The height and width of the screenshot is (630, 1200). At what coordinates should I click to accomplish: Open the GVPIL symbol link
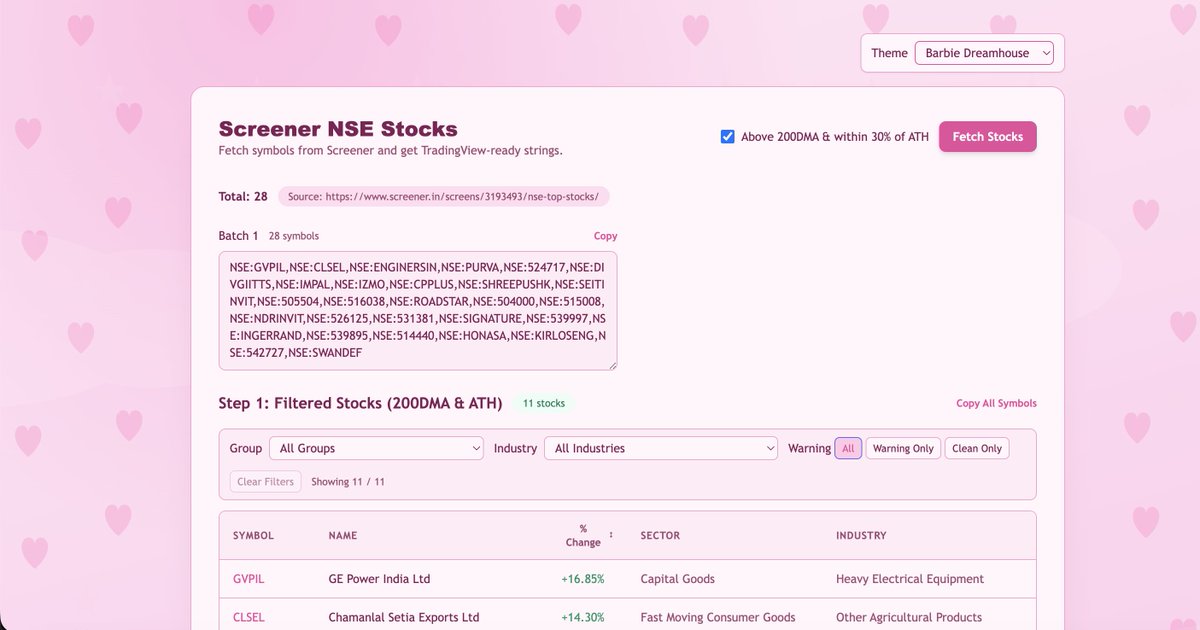coord(249,579)
